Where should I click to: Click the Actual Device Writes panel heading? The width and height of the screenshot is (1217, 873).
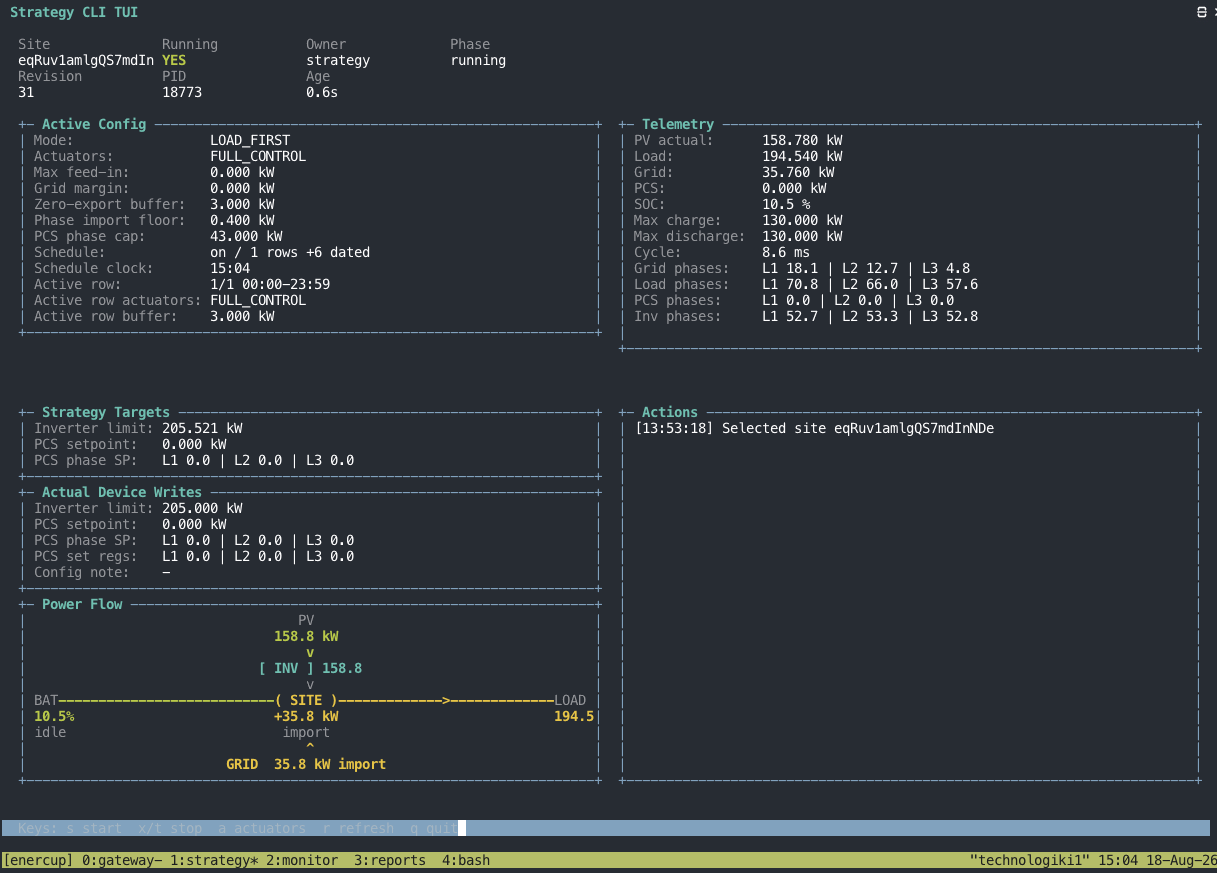(122, 492)
